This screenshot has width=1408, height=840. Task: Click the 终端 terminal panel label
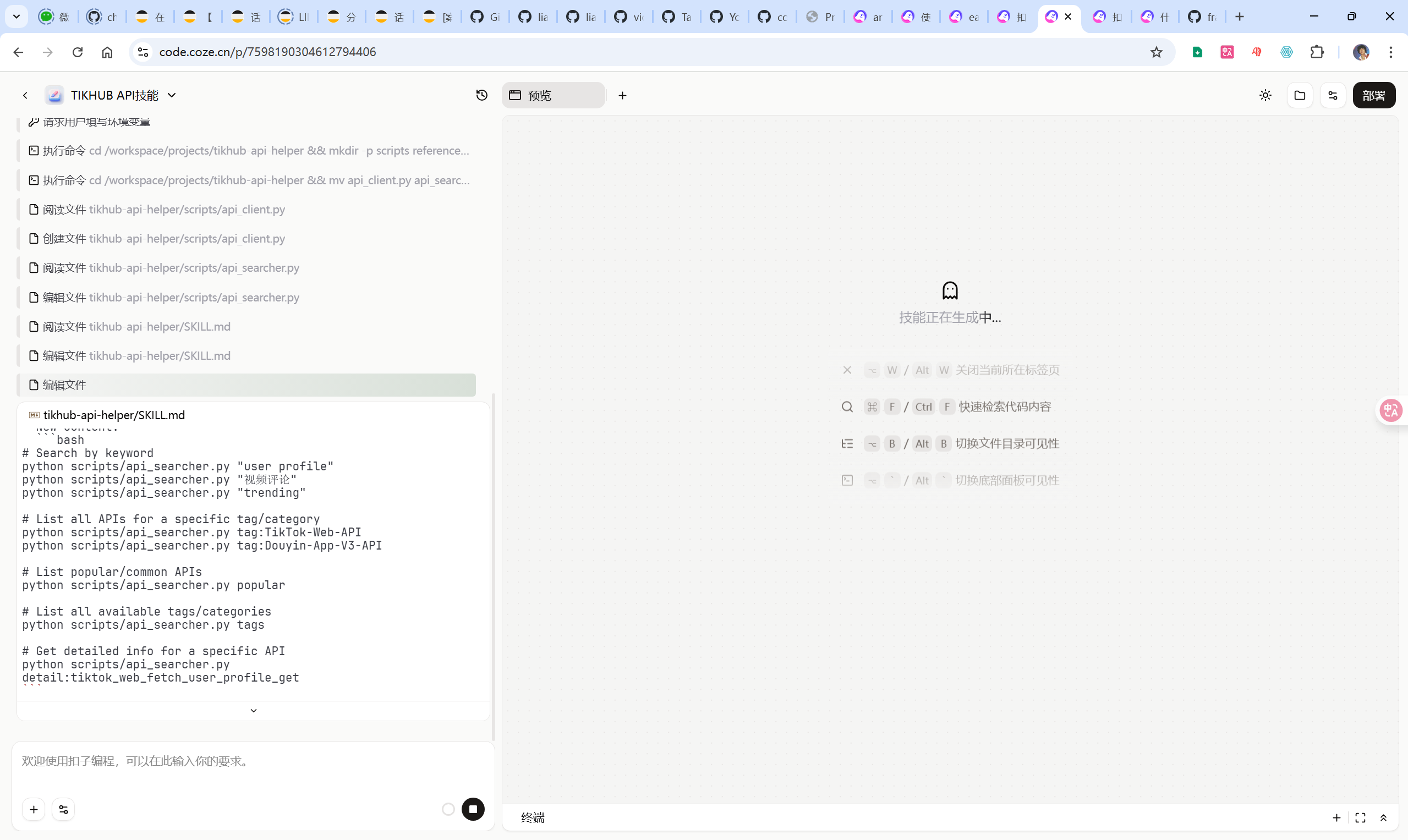[x=532, y=817]
